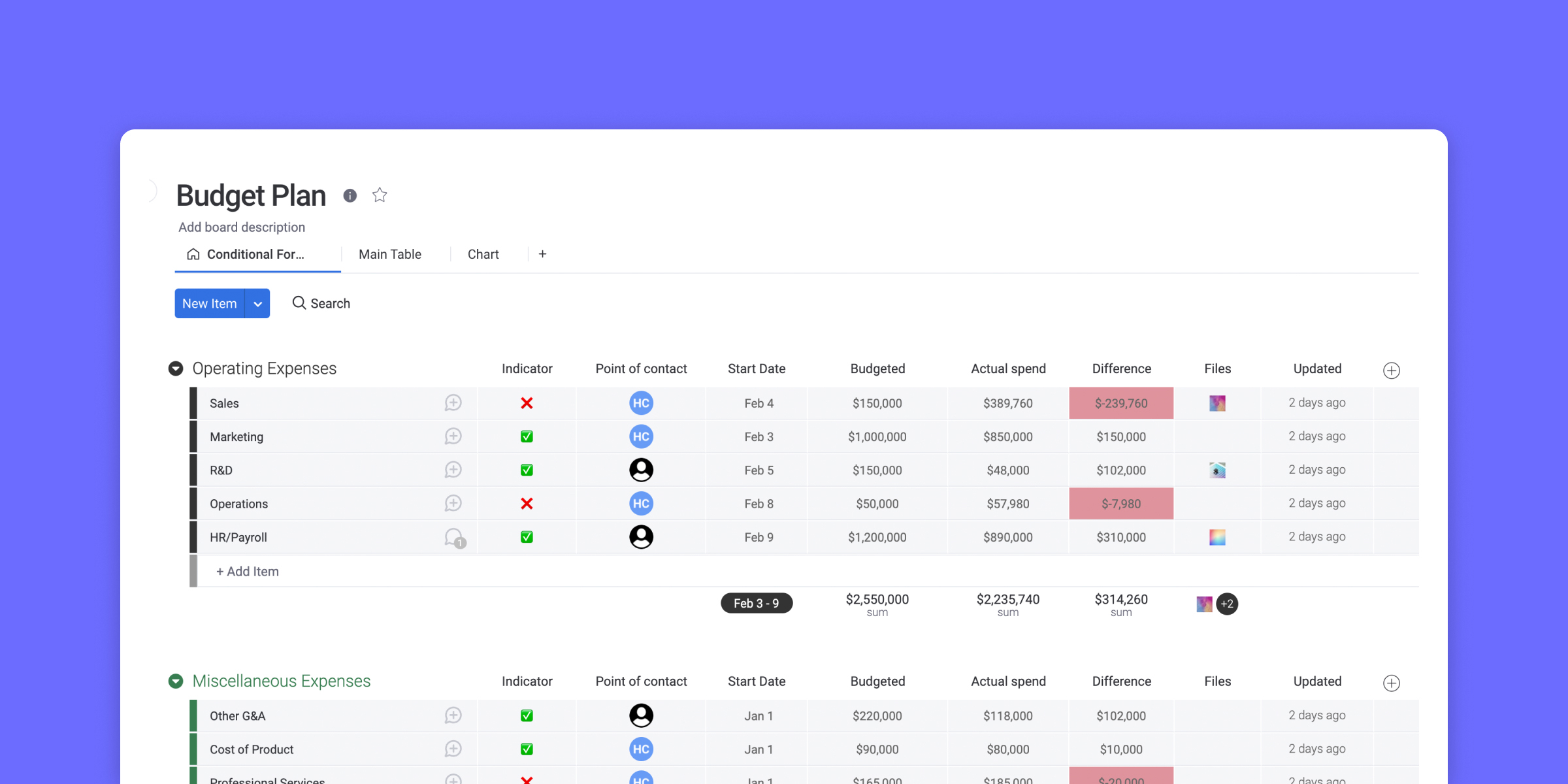The width and height of the screenshot is (1568, 784).
Task: Click the Search input field
Action: tap(330, 303)
